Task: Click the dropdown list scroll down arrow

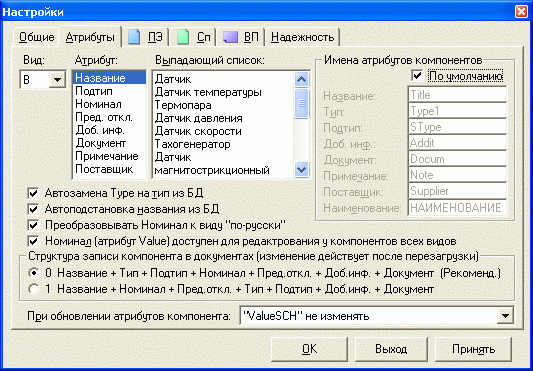Action: 302,169
